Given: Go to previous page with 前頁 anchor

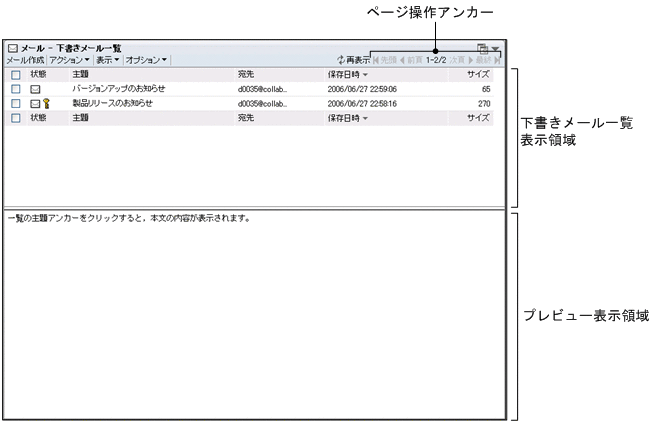Looking at the screenshot, I should pyautogui.click(x=411, y=60).
